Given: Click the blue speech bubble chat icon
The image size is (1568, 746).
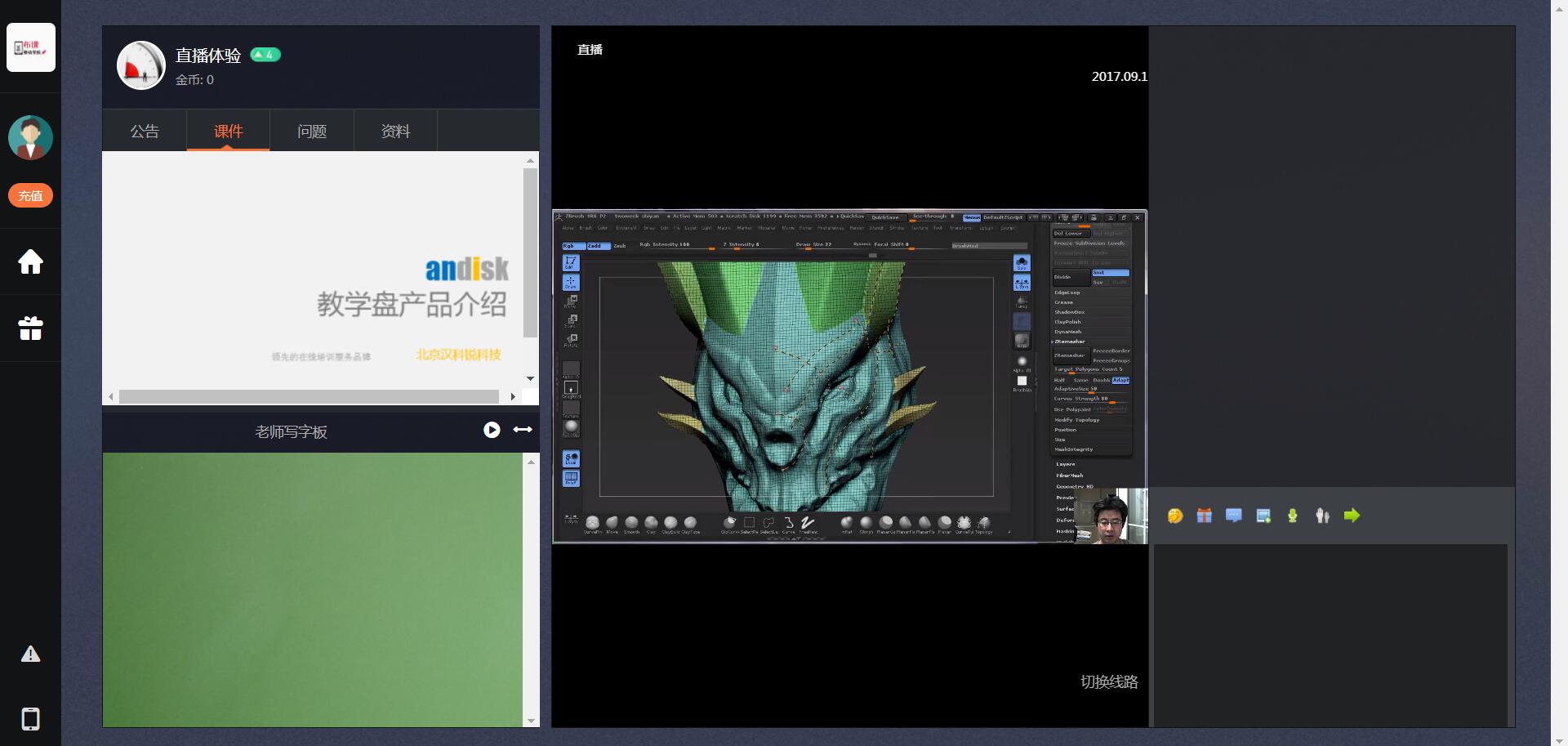Looking at the screenshot, I should [1234, 516].
